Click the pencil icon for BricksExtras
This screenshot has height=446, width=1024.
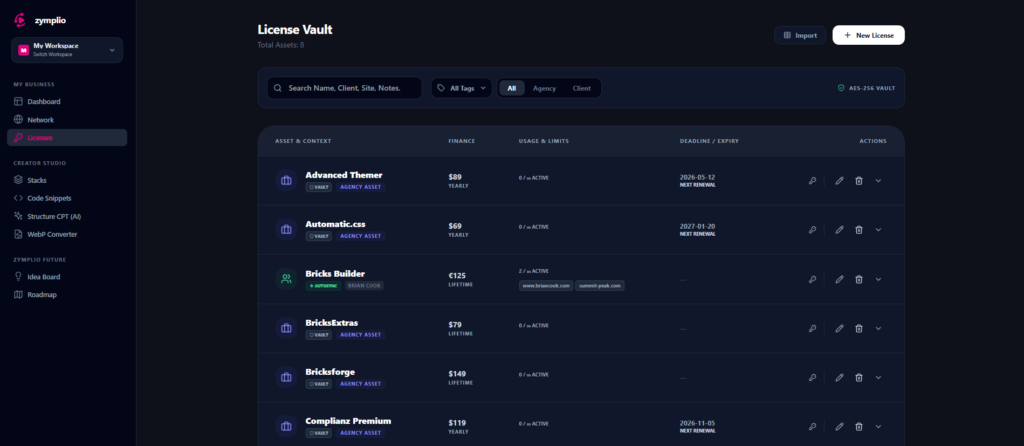pyautogui.click(x=839, y=328)
